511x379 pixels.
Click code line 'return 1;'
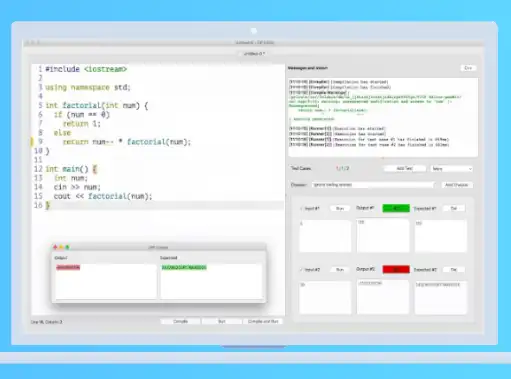point(82,124)
